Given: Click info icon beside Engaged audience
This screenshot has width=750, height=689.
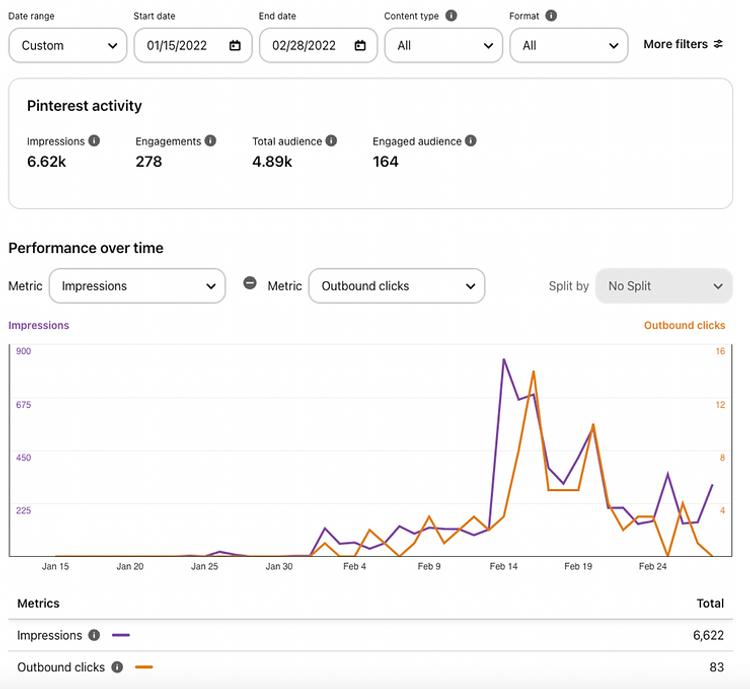Looking at the screenshot, I should [471, 141].
